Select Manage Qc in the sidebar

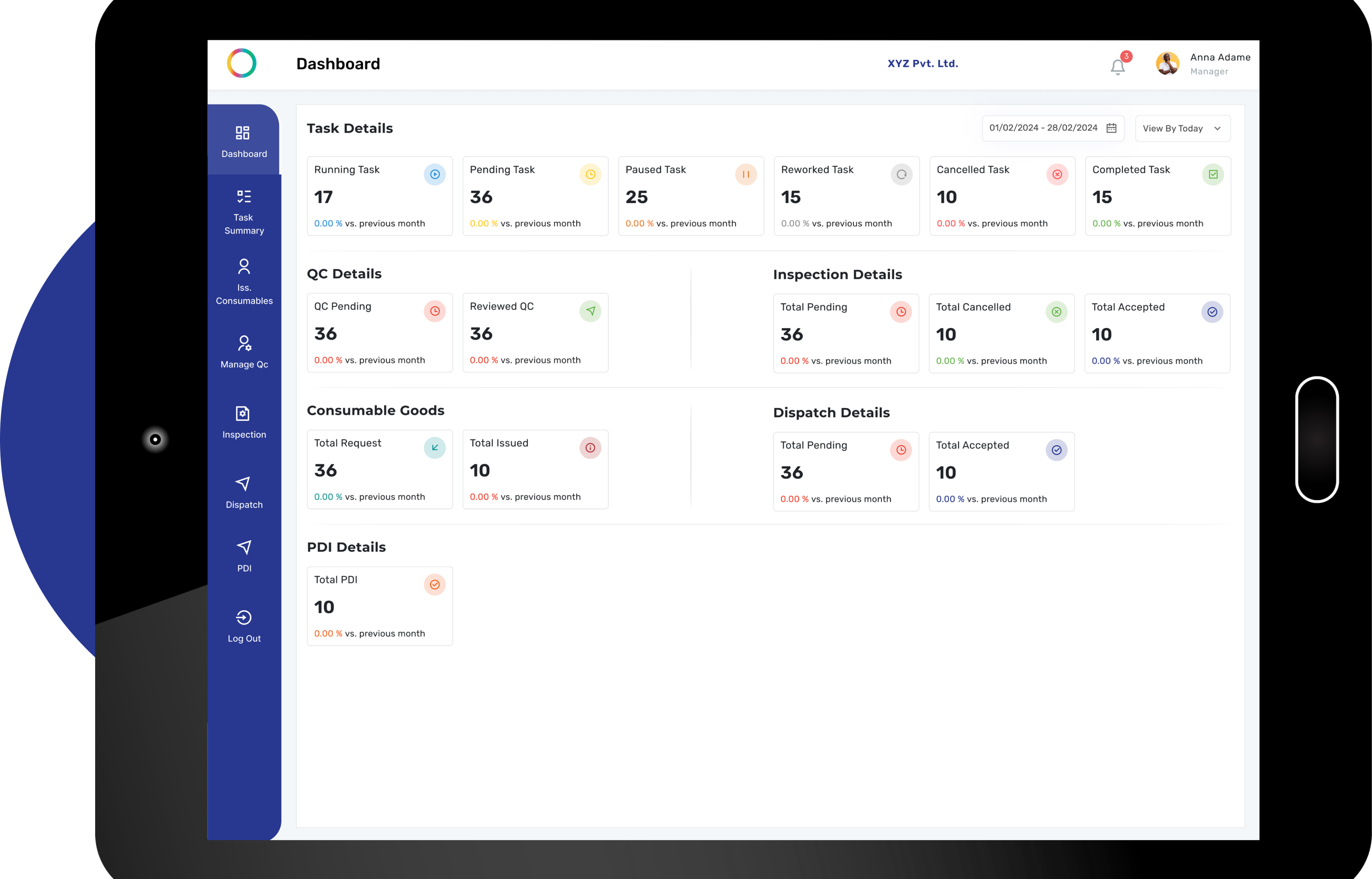point(244,352)
